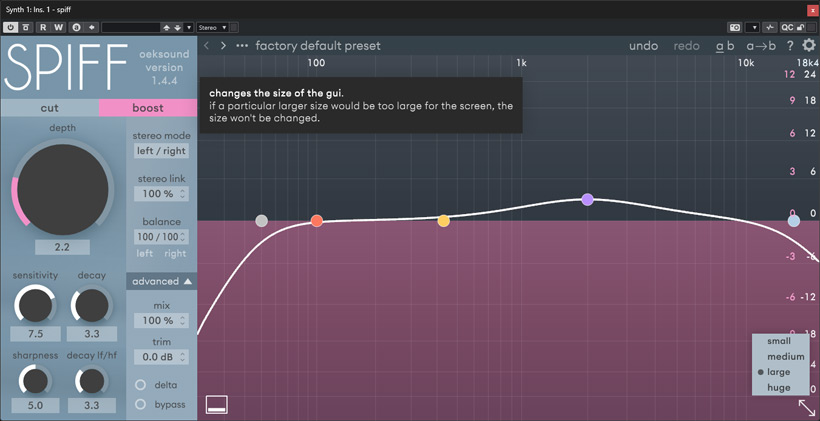This screenshot has height=421, width=820.
Task: Click undo in the header
Action: click(x=643, y=45)
